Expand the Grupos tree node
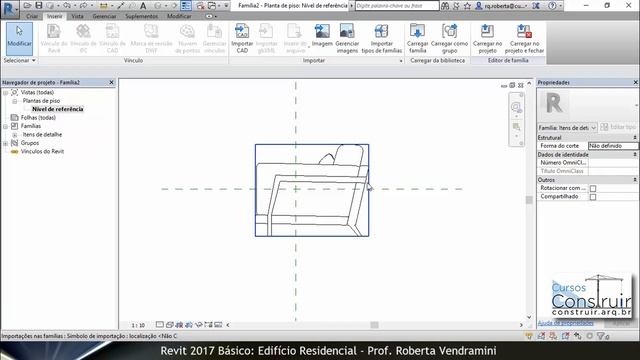The height and width of the screenshot is (360, 640). click(6, 143)
